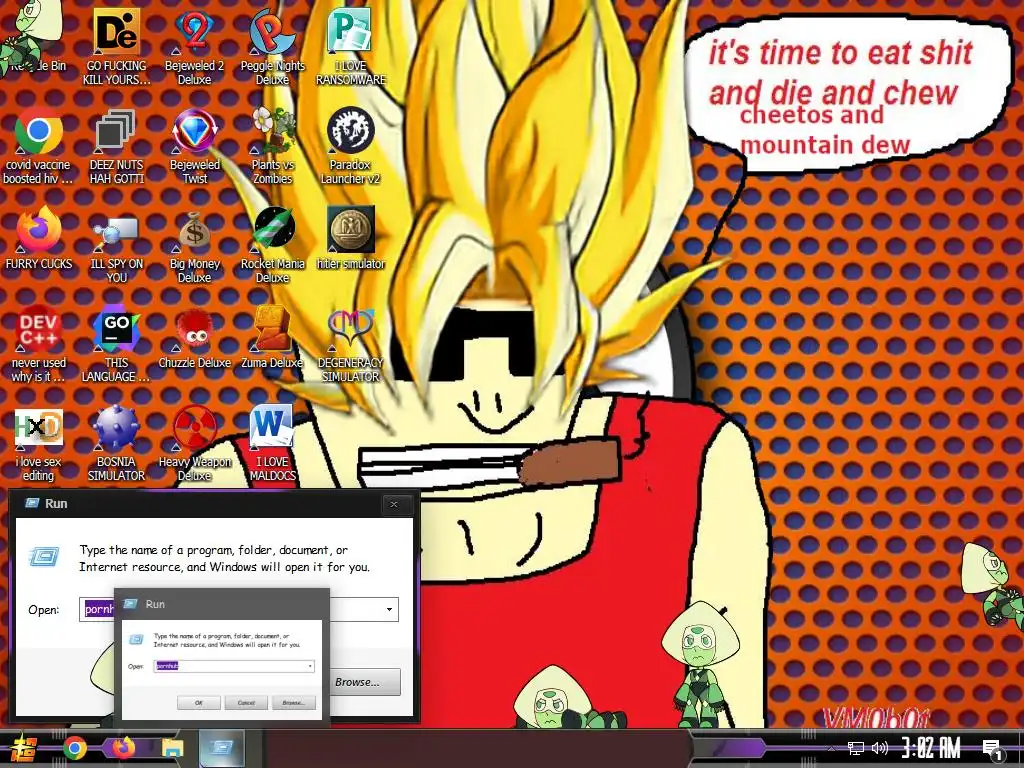Select the DEGENERACY SIMULATOR heart icon

(x=351, y=344)
